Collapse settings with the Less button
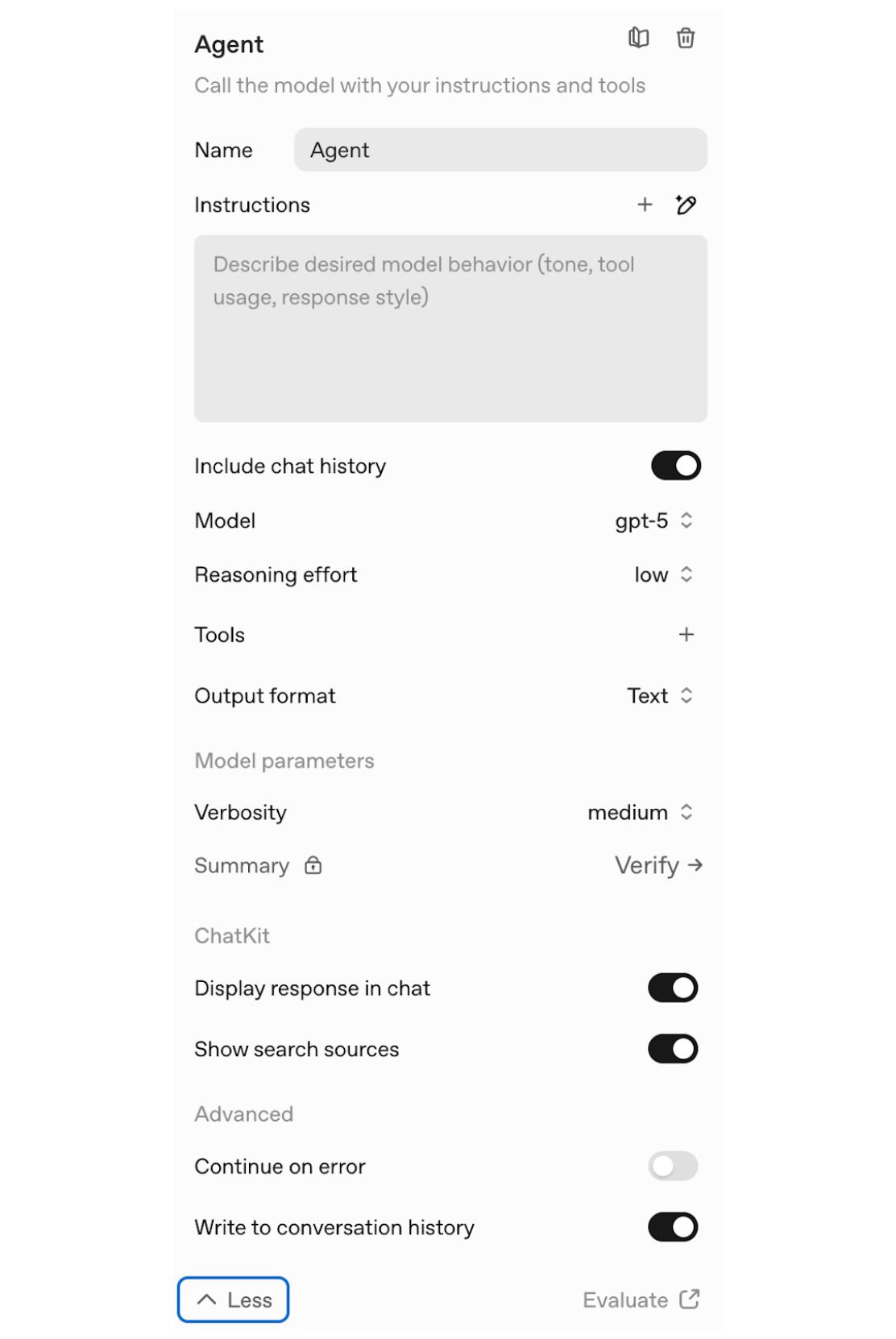This screenshot has width=896, height=1339. 233,1300
